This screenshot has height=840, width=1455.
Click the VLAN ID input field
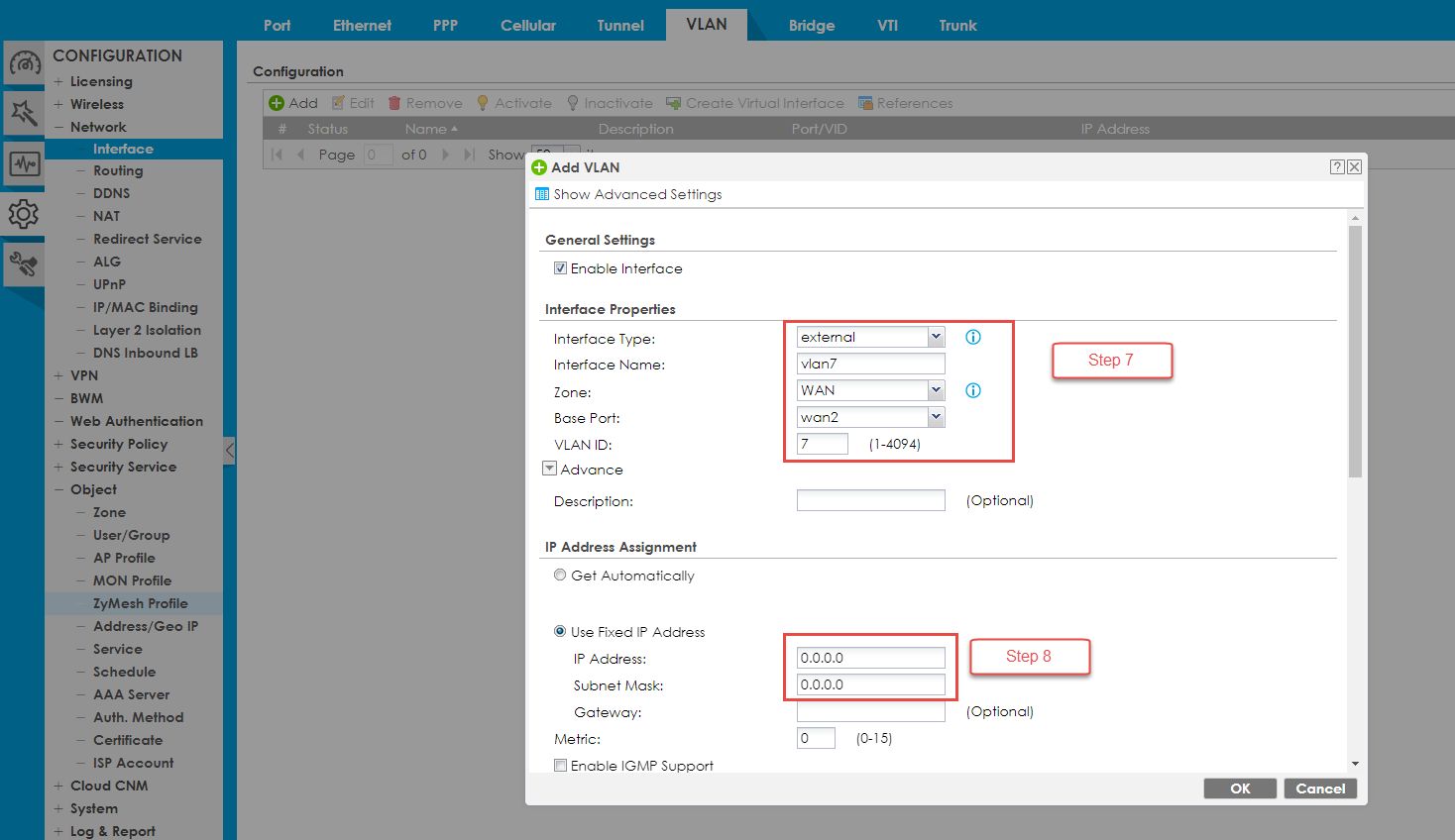point(823,444)
